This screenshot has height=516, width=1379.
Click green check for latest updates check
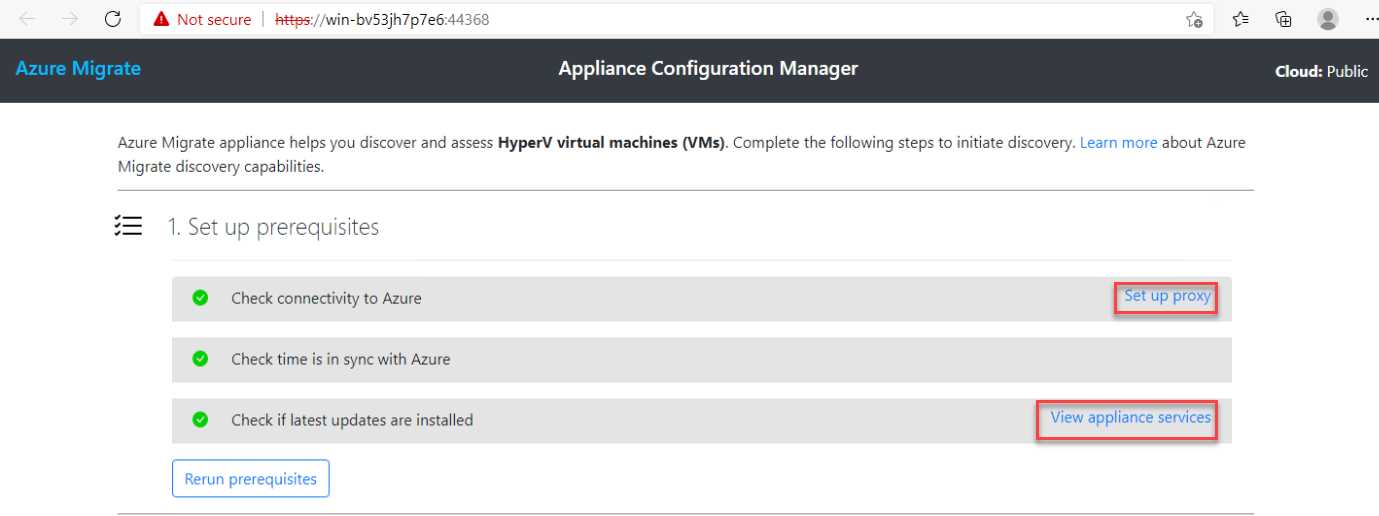200,419
